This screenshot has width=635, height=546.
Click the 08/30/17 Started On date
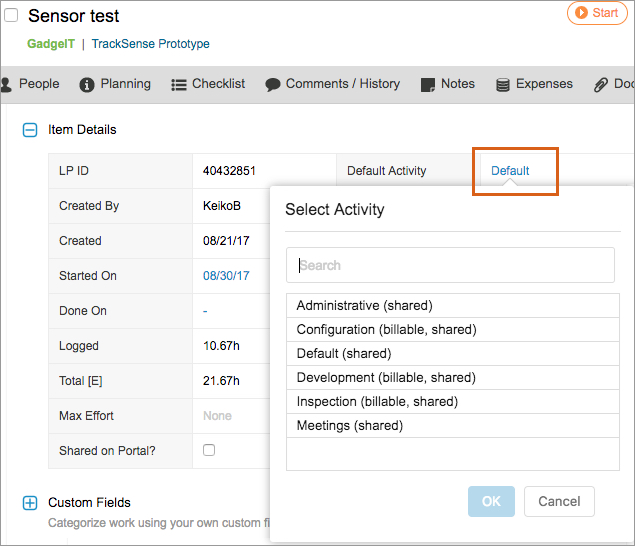point(226,276)
